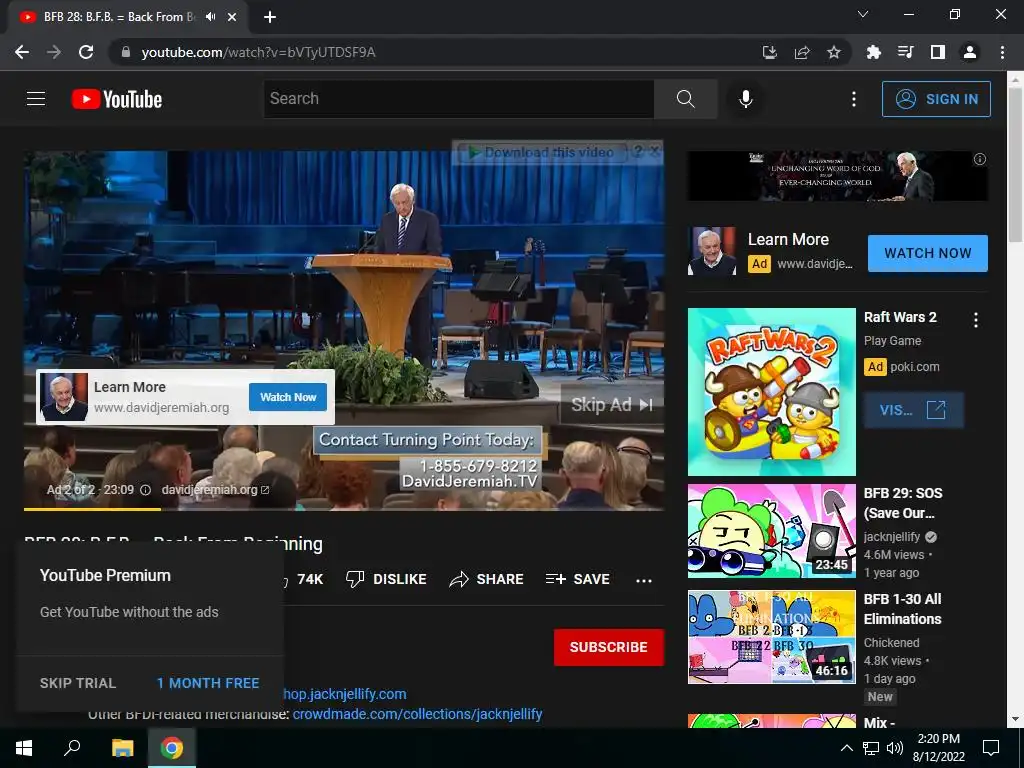Image resolution: width=1024 pixels, height=768 pixels.
Task: Open Raft Wars 2 ad thumbnail
Action: pyautogui.click(x=771, y=392)
